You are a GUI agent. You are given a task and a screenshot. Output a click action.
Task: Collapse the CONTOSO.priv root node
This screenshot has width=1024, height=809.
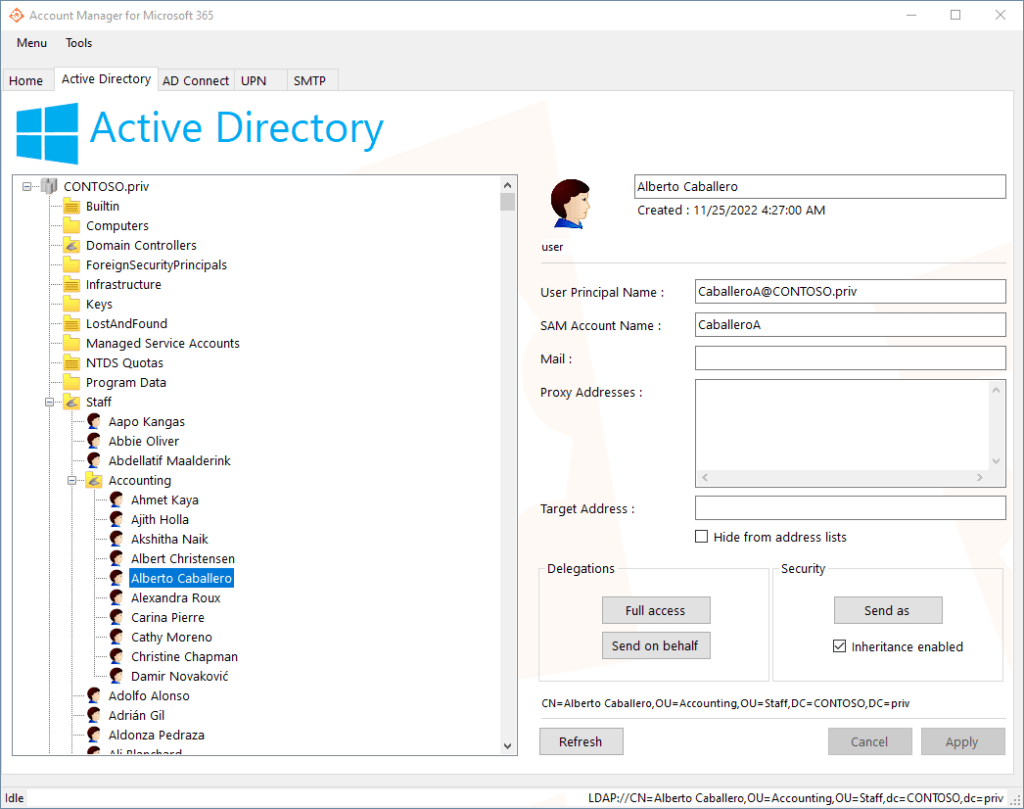coord(27,187)
